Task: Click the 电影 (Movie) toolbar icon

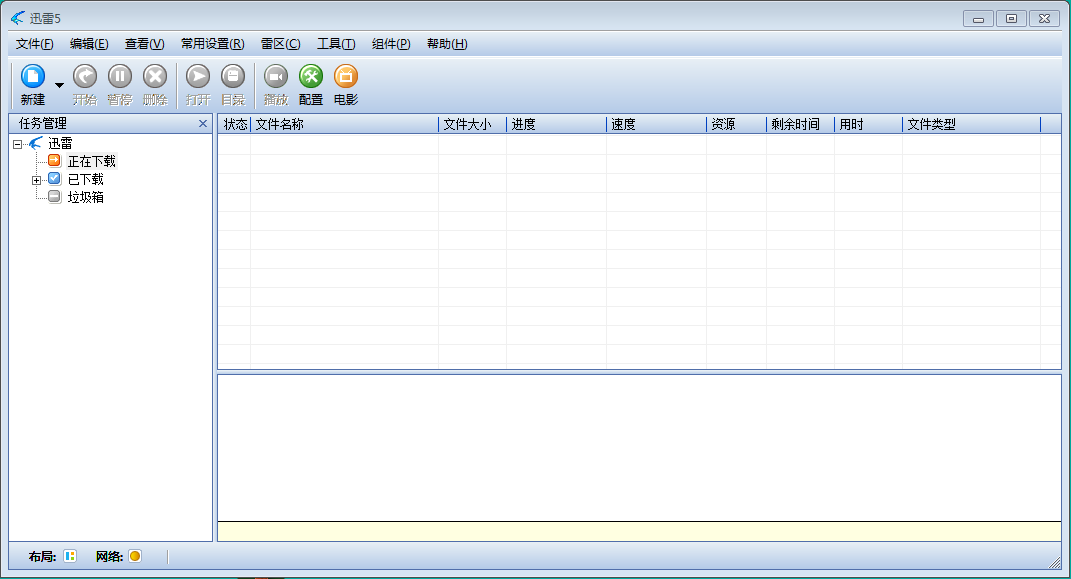Action: 346,77
